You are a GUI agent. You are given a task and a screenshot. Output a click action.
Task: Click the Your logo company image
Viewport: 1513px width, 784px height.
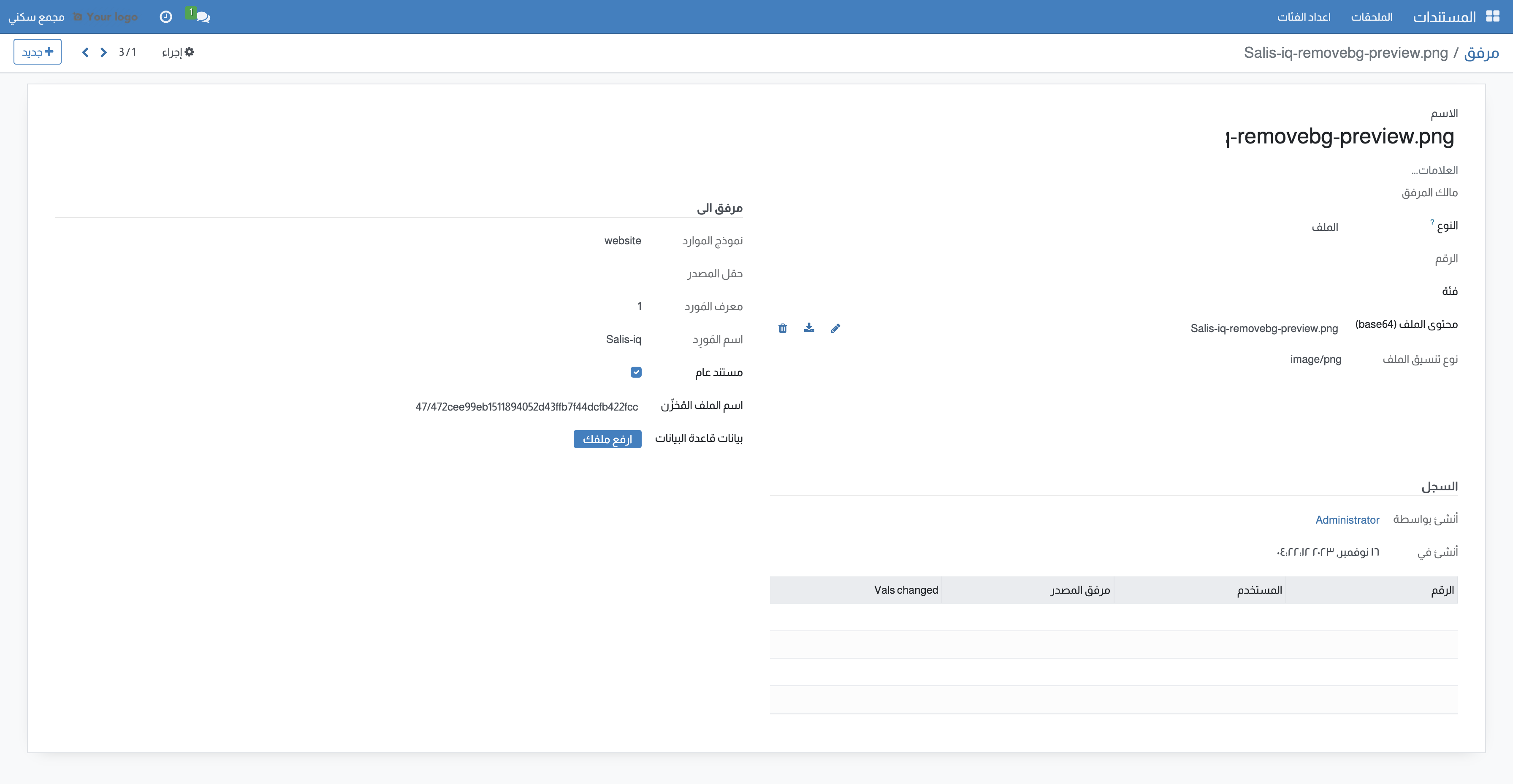point(106,17)
